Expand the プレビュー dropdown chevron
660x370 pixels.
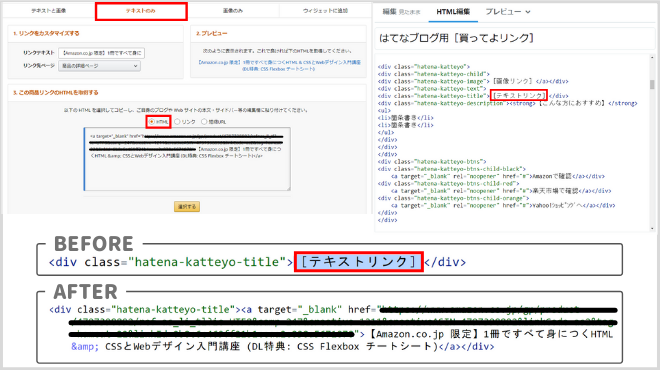coord(528,12)
